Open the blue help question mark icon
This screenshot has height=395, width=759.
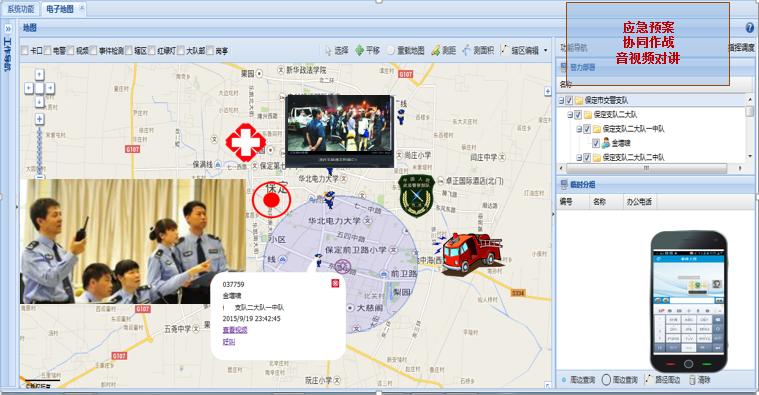coord(750,28)
